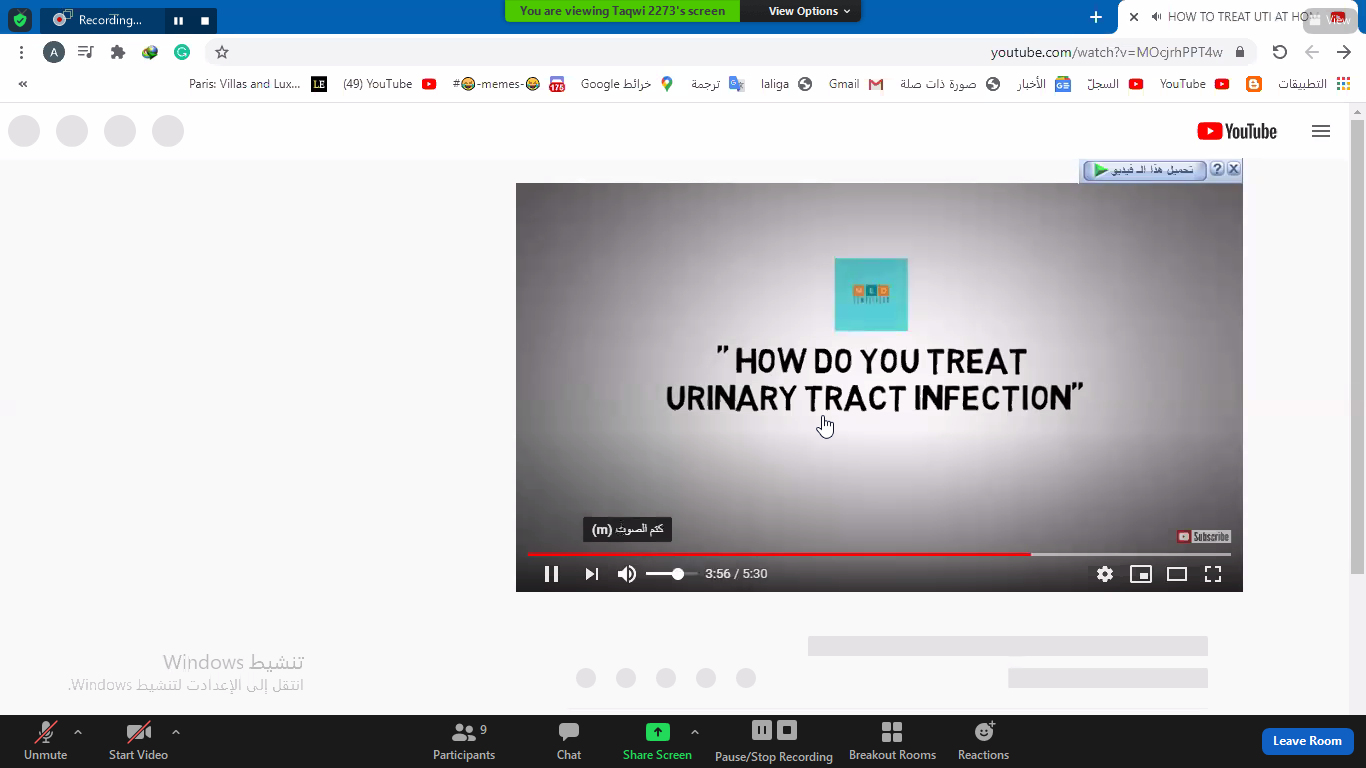The height and width of the screenshot is (768, 1366).
Task: Enter fullscreen on the video player
Action: coord(1213,574)
